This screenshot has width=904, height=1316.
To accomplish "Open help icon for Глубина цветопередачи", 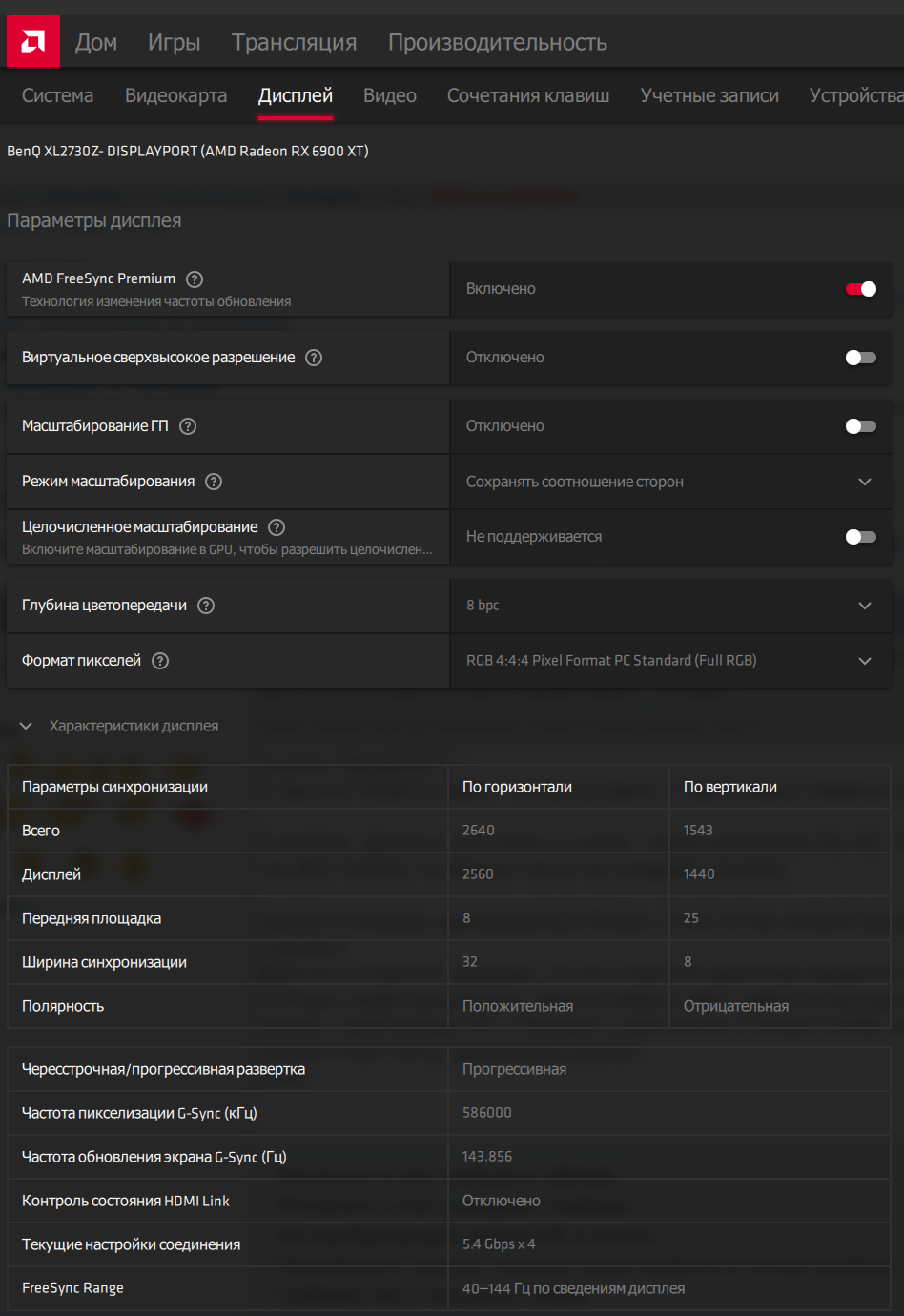I will [206, 606].
